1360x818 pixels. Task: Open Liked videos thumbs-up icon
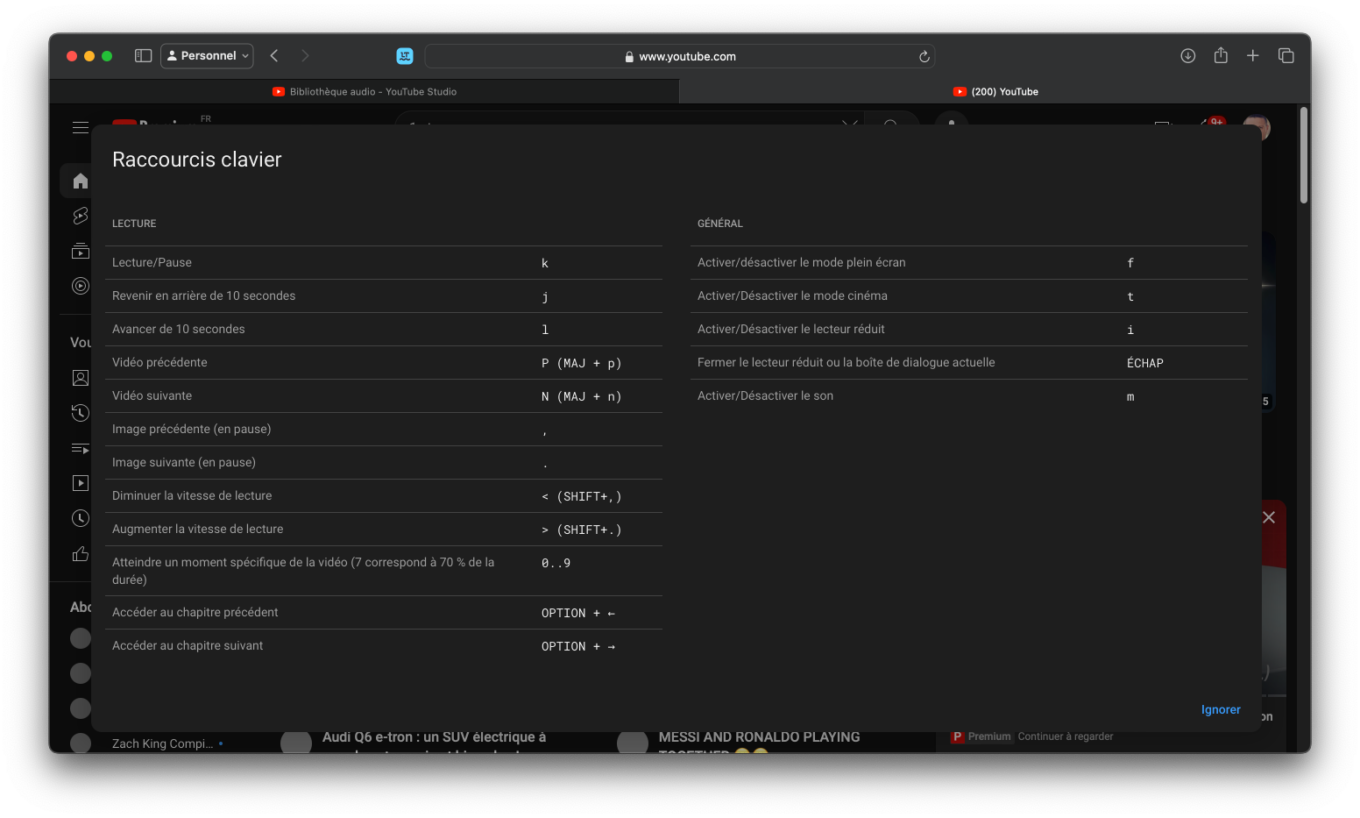80,553
